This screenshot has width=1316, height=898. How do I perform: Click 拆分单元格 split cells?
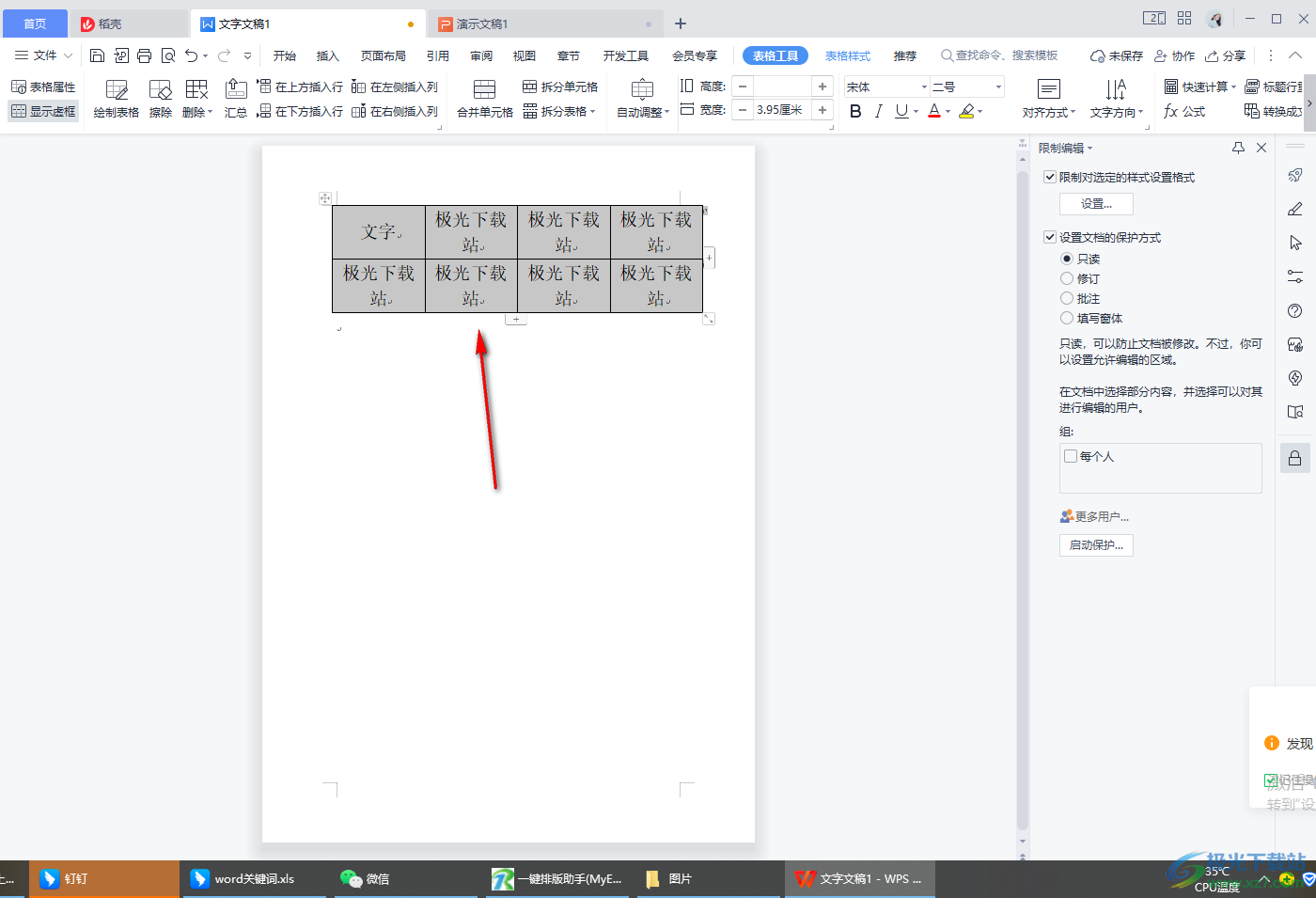pos(560,87)
